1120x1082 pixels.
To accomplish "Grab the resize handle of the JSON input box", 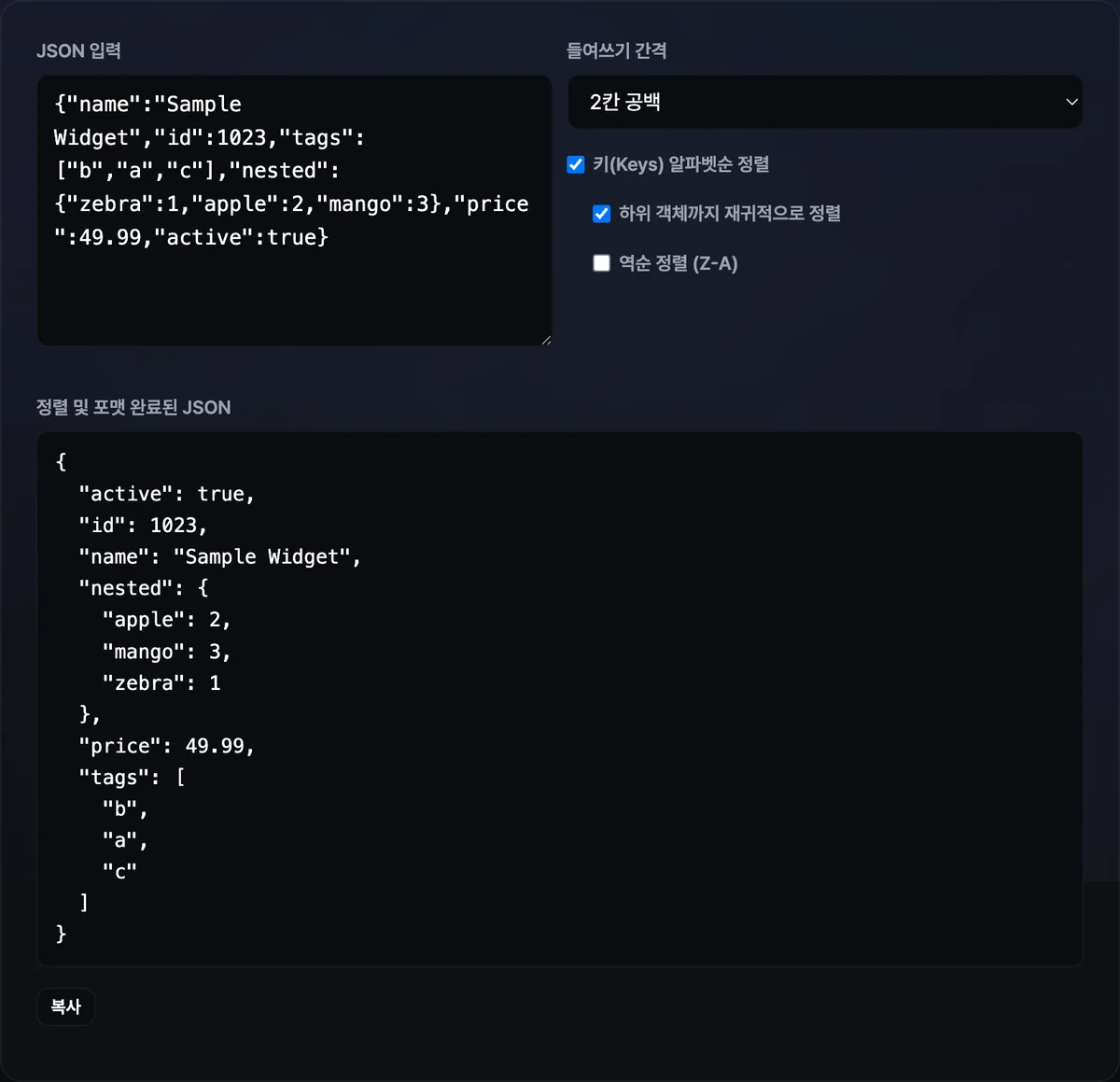I will pyautogui.click(x=546, y=340).
